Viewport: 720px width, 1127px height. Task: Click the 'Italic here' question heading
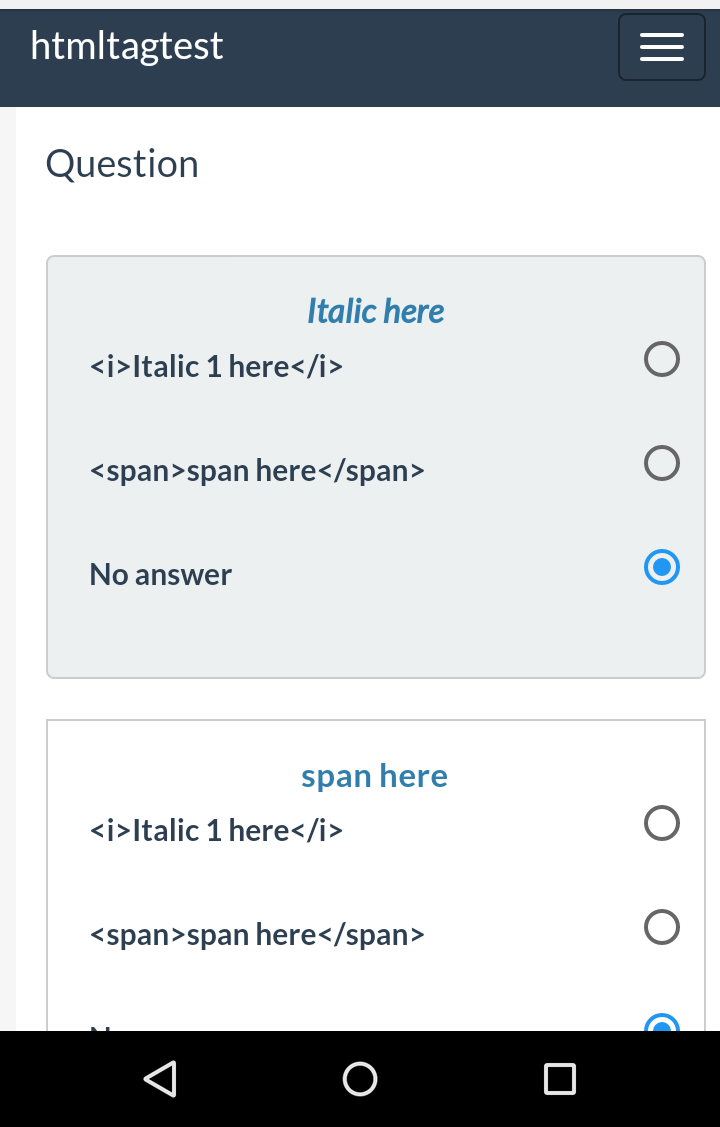tap(375, 311)
